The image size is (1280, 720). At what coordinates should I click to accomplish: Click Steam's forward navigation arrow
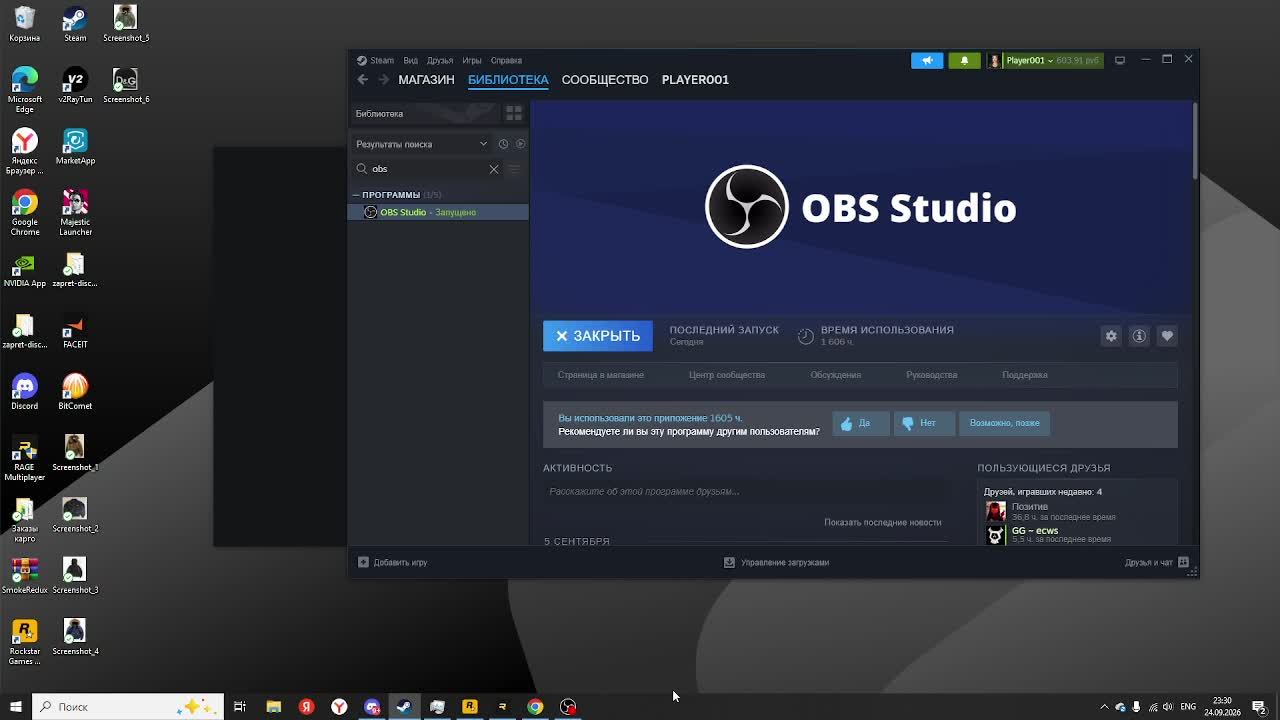383,80
